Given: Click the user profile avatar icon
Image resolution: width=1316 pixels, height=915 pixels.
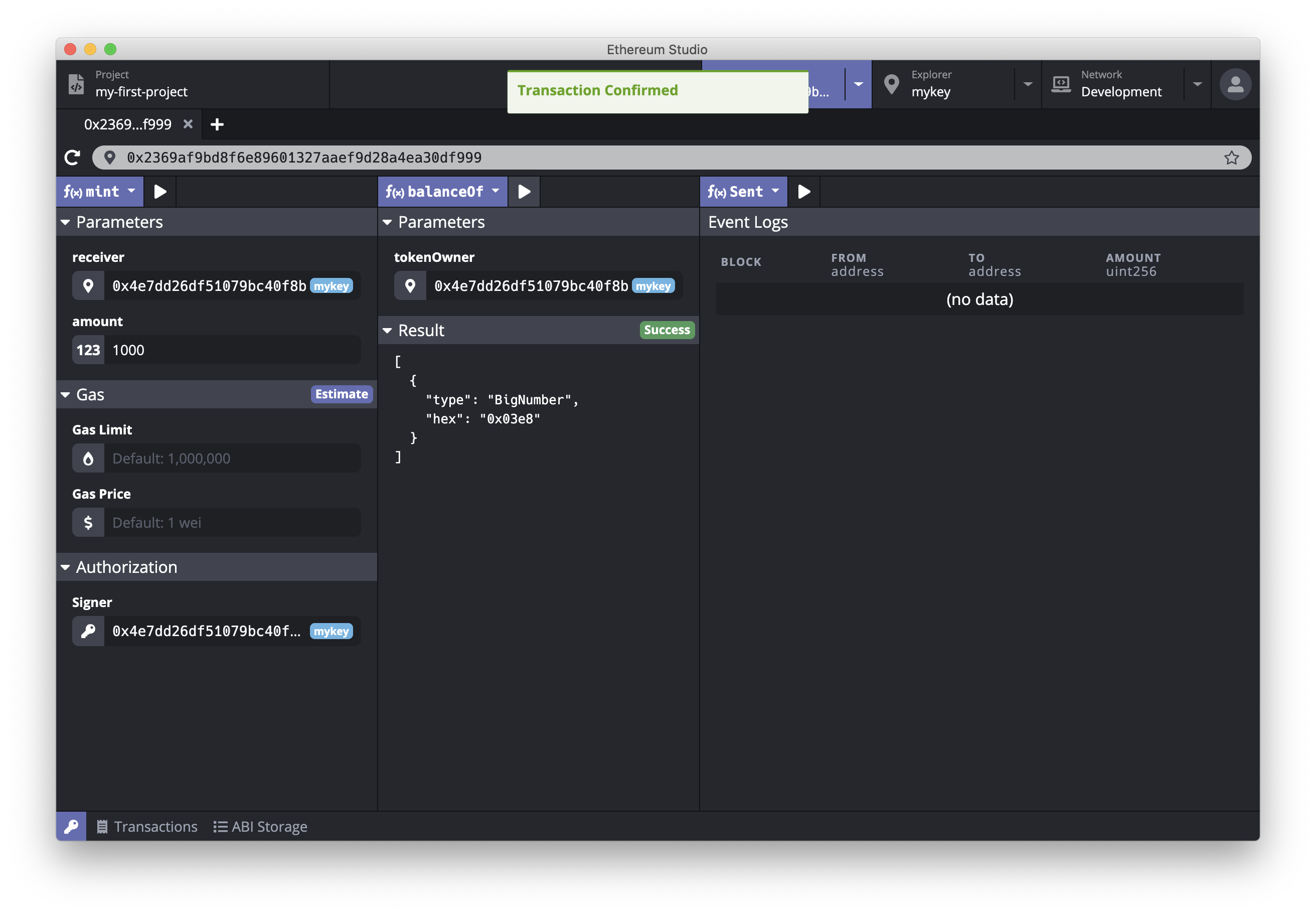Looking at the screenshot, I should (1235, 85).
